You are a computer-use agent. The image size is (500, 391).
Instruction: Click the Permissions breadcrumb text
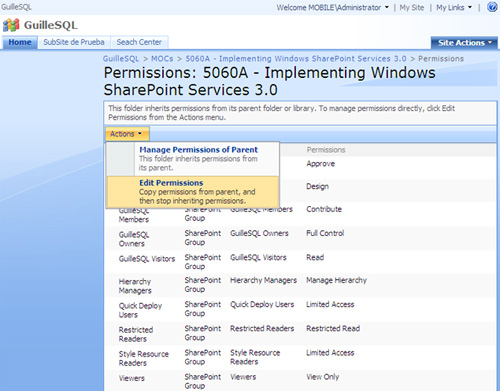(441, 59)
